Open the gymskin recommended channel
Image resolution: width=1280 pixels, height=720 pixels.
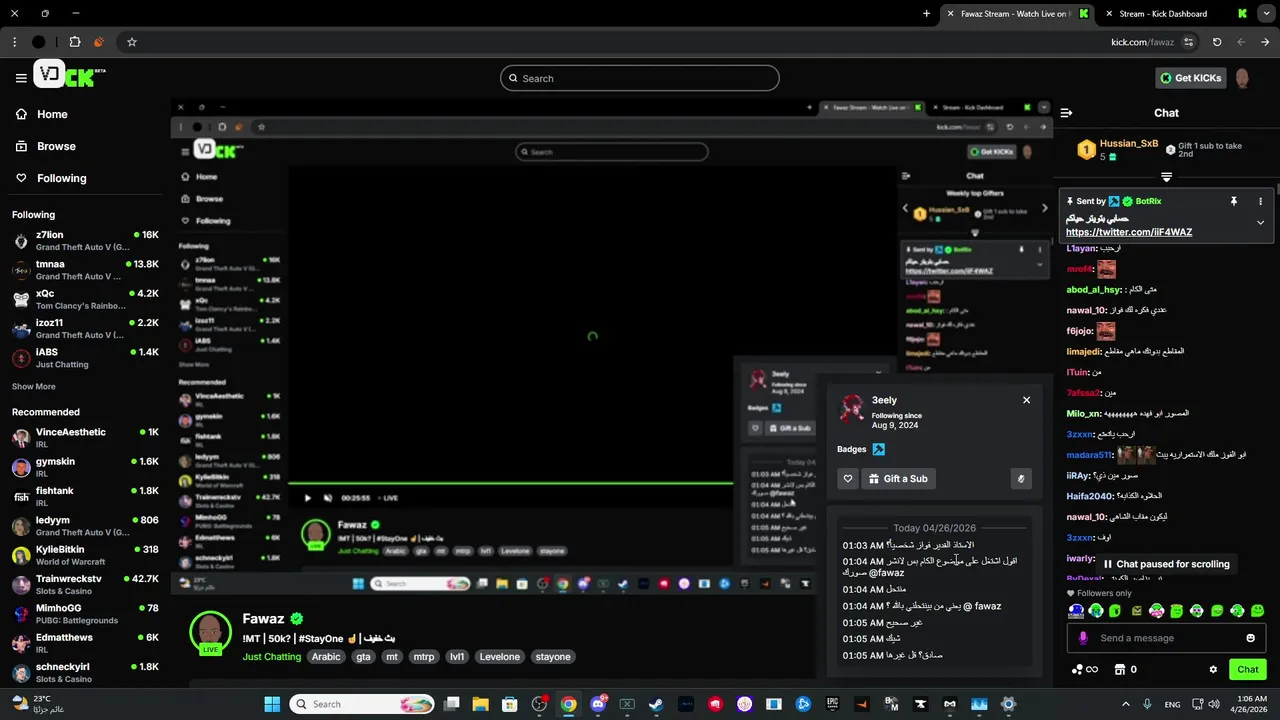tap(85, 467)
